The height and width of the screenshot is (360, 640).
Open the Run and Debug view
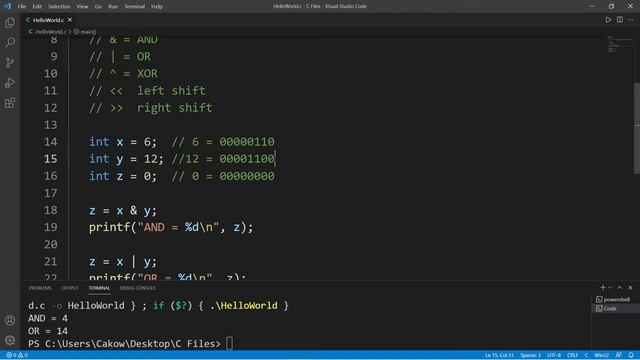pos(10,82)
